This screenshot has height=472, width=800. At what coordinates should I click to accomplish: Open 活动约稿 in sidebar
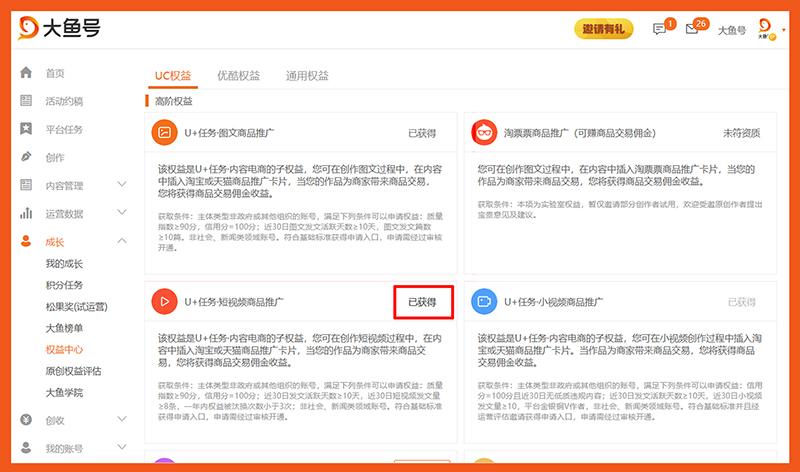(x=64, y=102)
